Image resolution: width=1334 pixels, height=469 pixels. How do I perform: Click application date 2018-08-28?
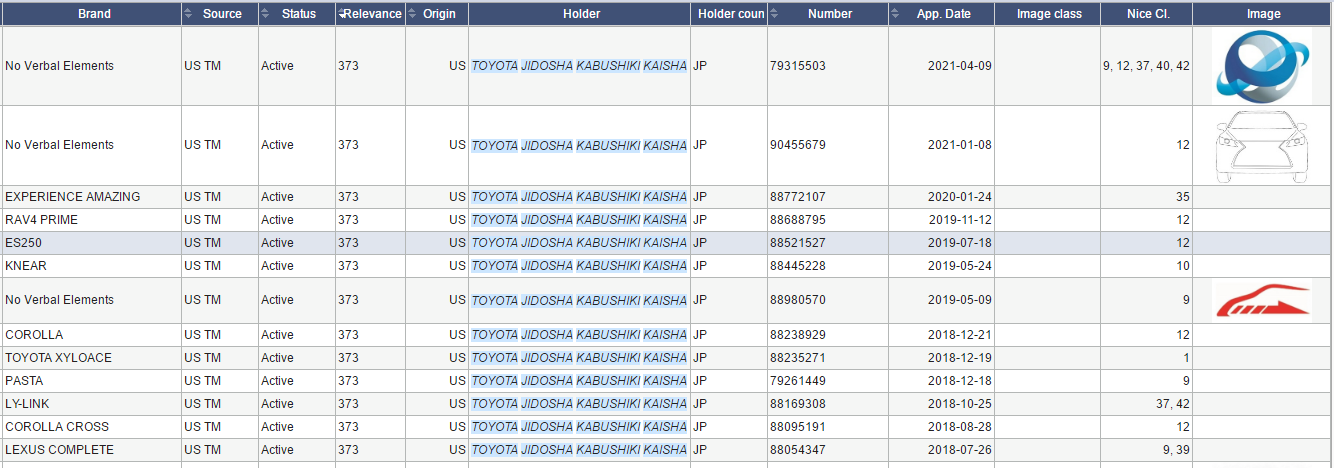point(960,427)
